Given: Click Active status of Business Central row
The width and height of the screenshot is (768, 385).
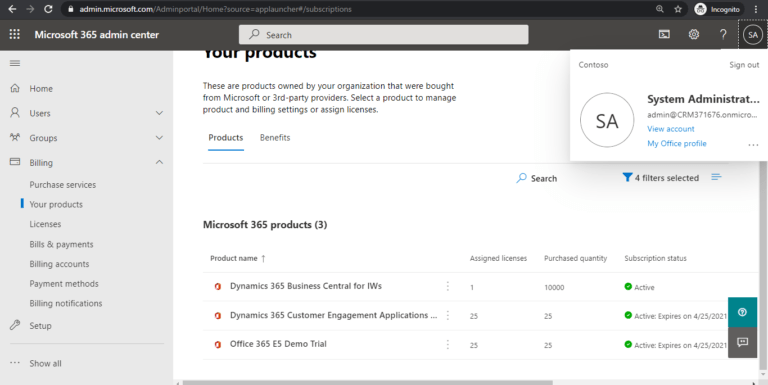Looking at the screenshot, I should [x=639, y=287].
